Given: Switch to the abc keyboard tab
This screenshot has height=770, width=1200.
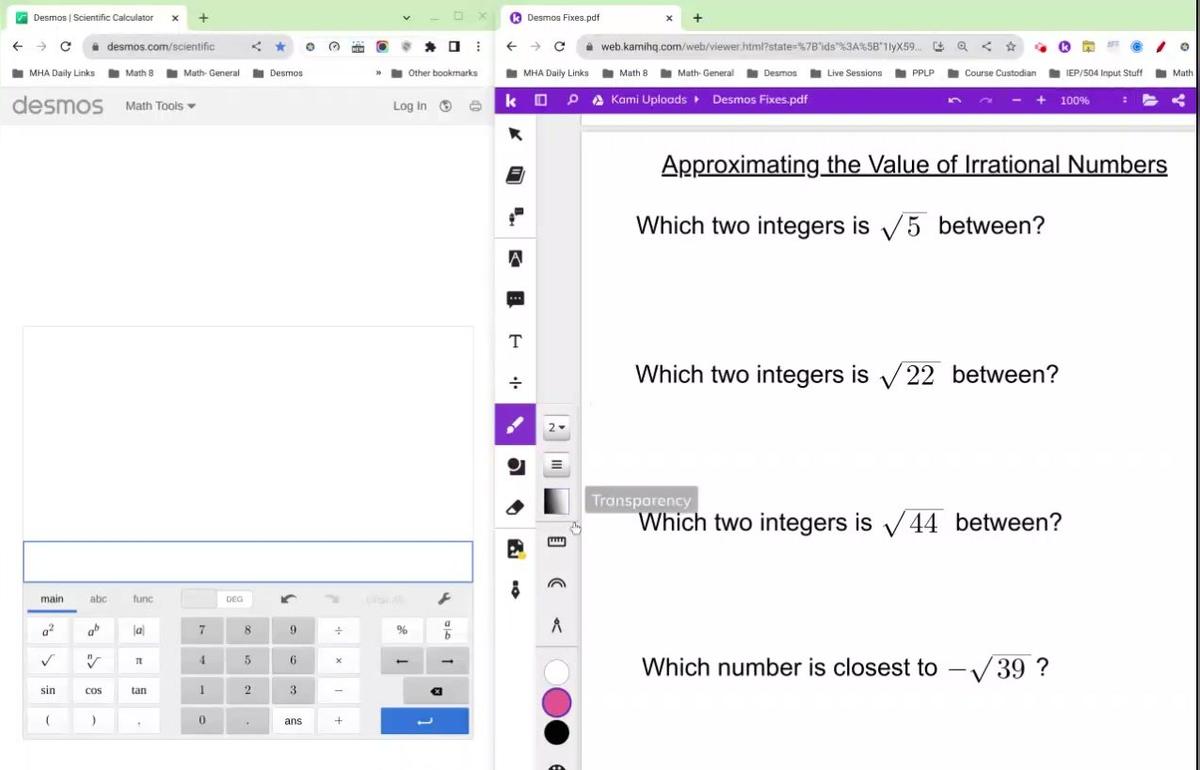Looking at the screenshot, I should click(98, 599).
